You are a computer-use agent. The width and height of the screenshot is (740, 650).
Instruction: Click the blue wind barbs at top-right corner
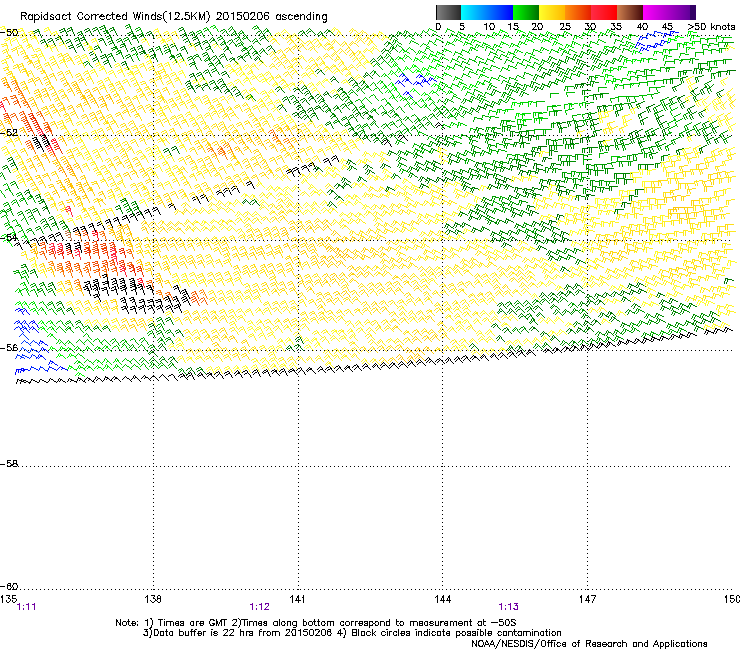click(x=657, y=41)
